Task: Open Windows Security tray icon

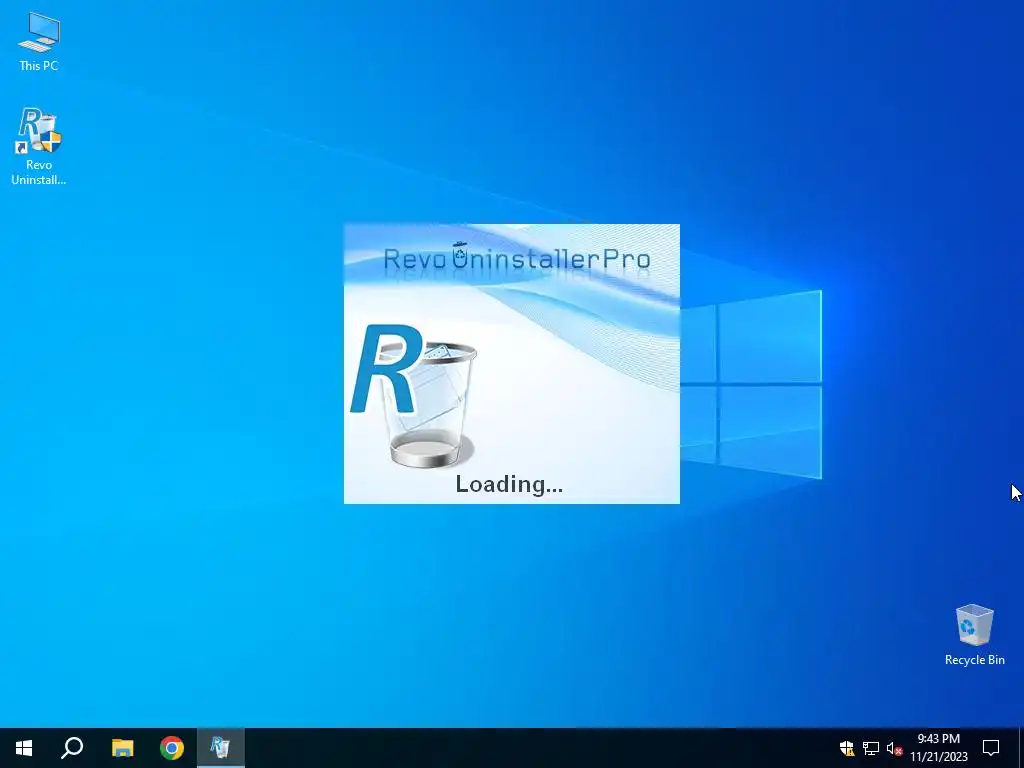Action: [x=847, y=748]
